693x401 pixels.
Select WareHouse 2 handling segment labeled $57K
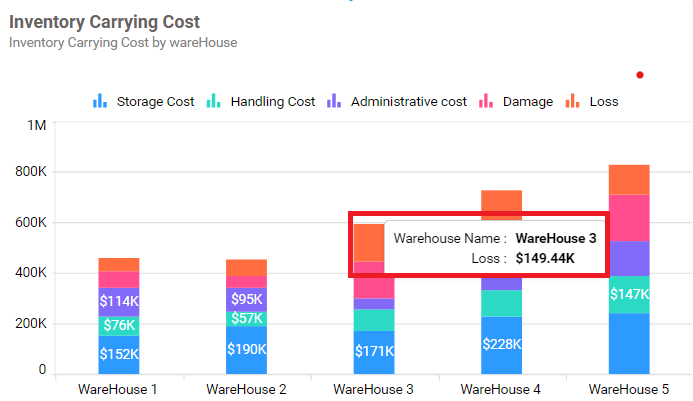point(246,319)
